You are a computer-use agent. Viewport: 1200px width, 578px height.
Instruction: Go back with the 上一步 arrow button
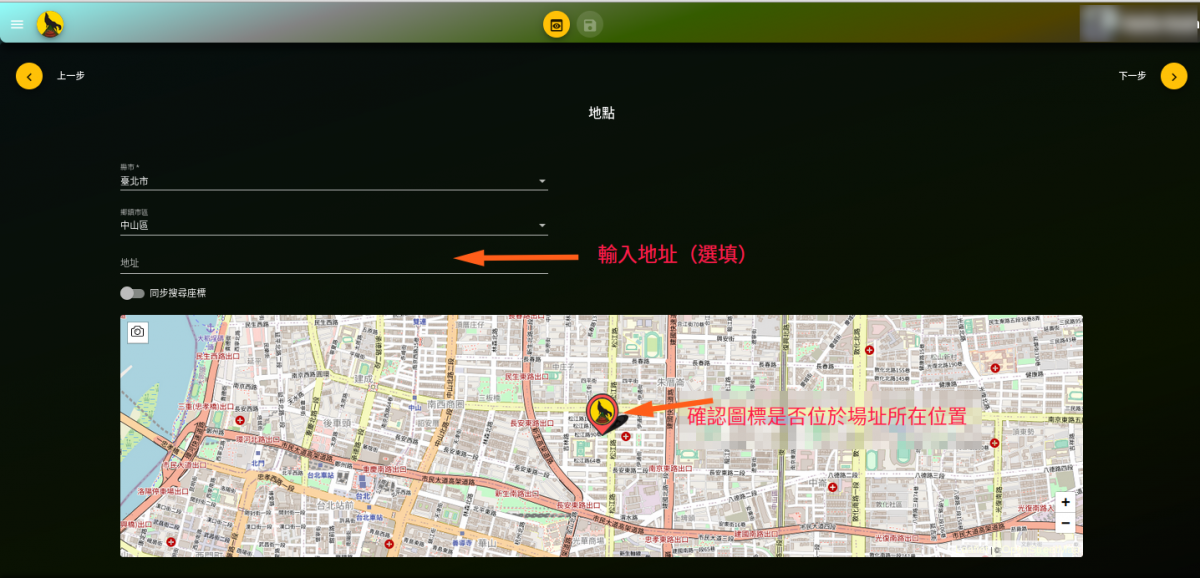point(29,75)
